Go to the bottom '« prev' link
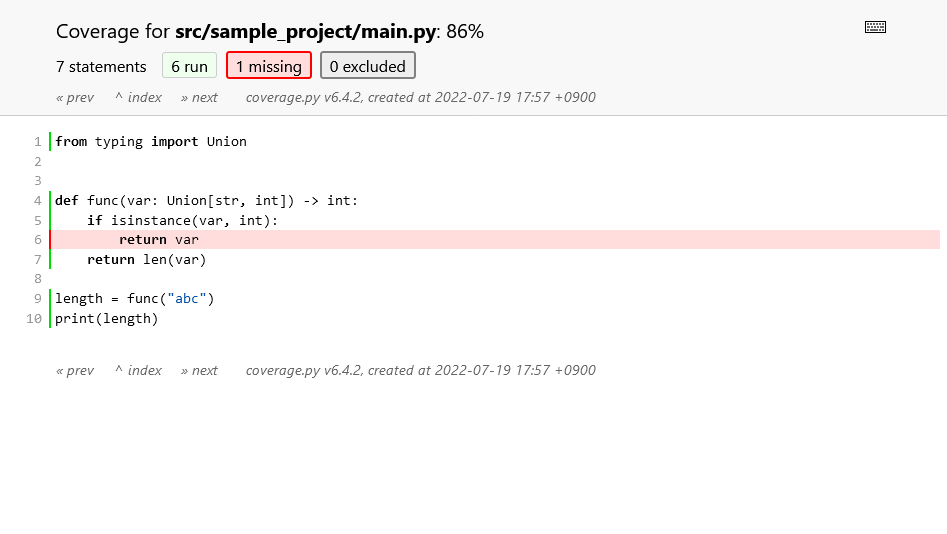 pyautogui.click(x=75, y=370)
